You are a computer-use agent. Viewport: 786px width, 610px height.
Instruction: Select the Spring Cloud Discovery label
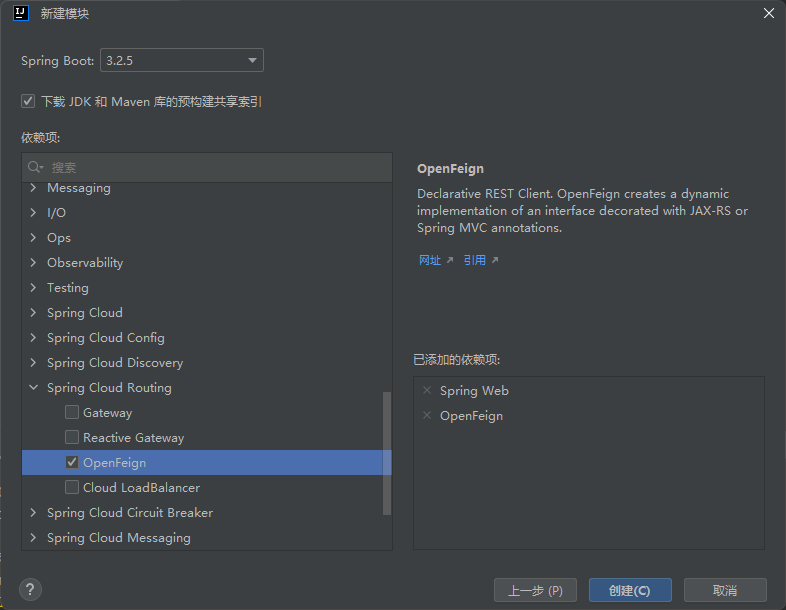115,363
